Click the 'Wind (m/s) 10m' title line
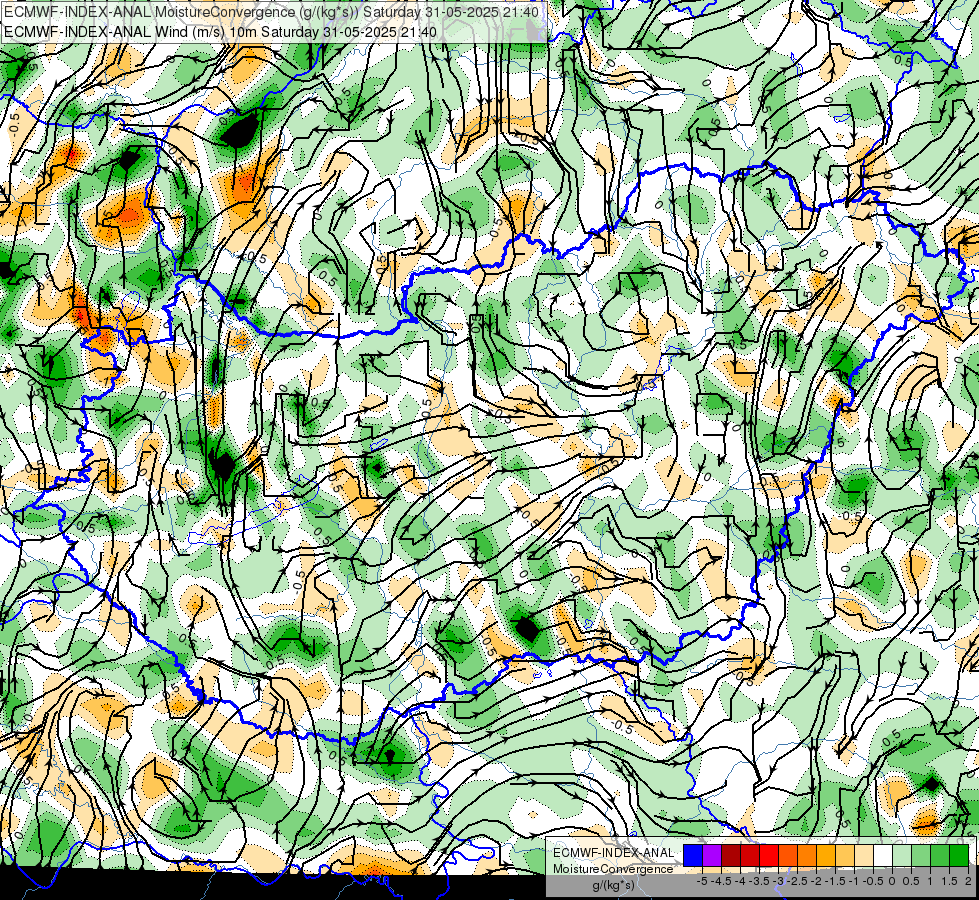979x900 pixels. click(x=220, y=31)
